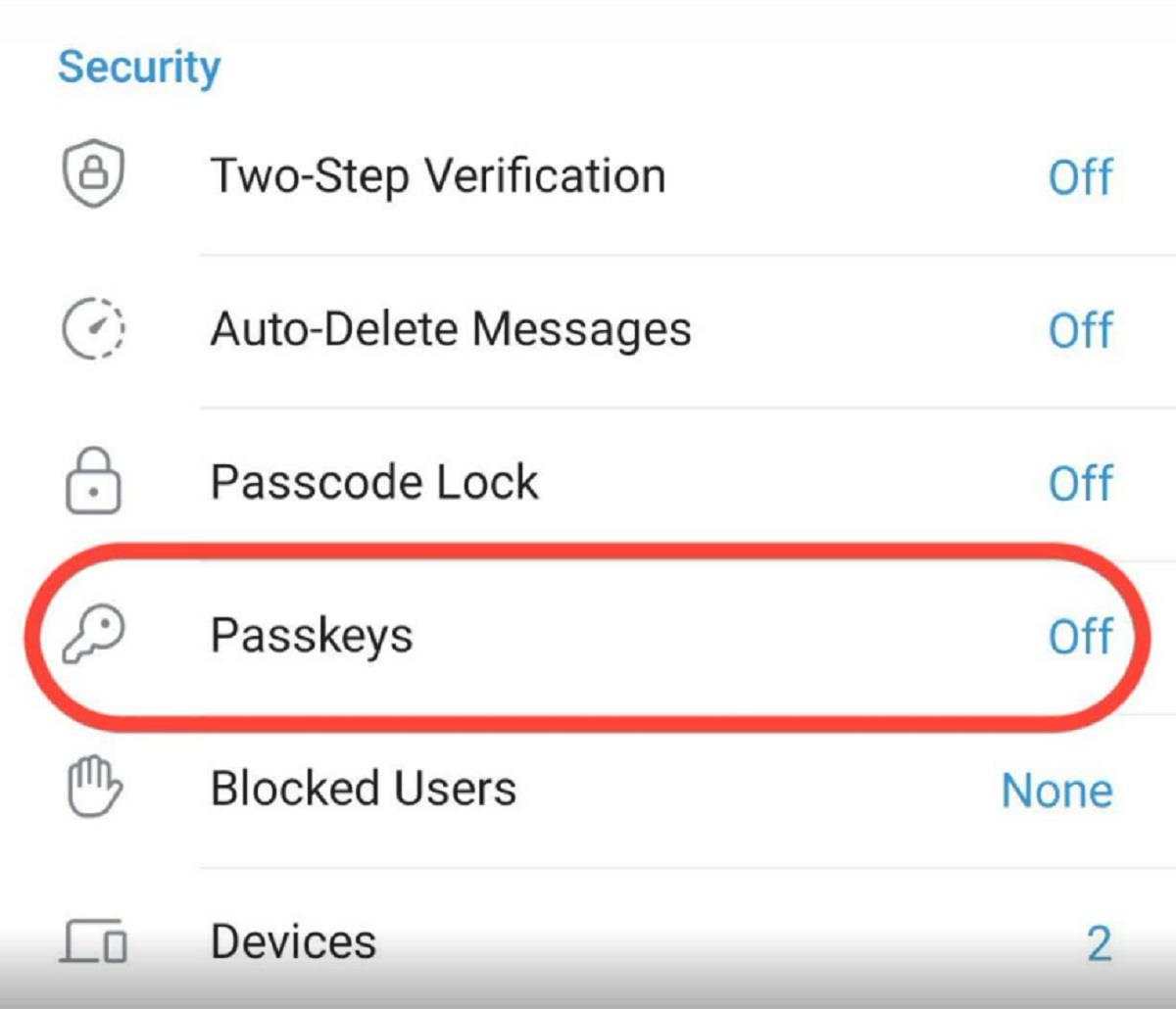
Task: Click the device count number 2
Action: [1099, 942]
